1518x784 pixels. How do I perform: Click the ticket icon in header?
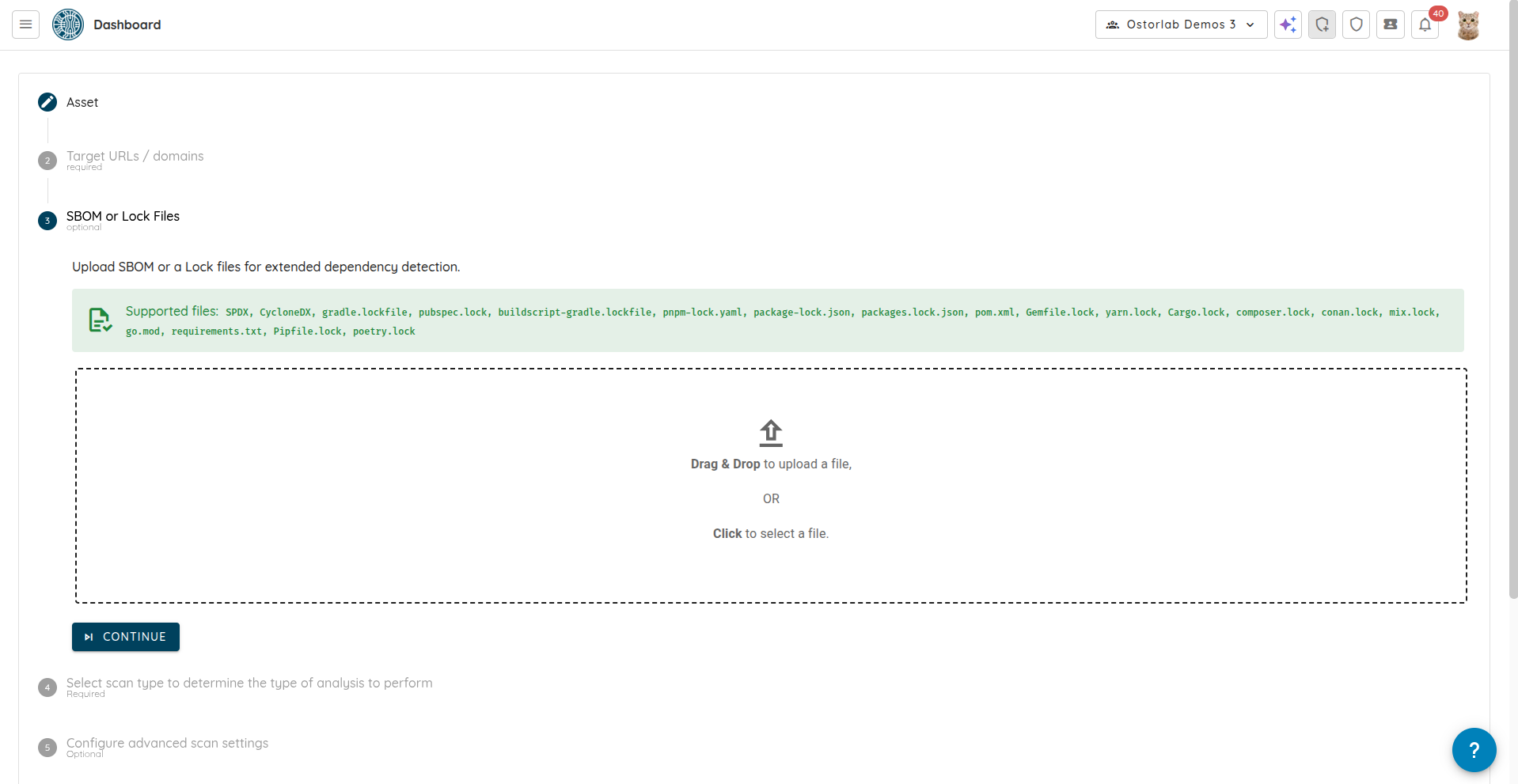[1390, 25]
